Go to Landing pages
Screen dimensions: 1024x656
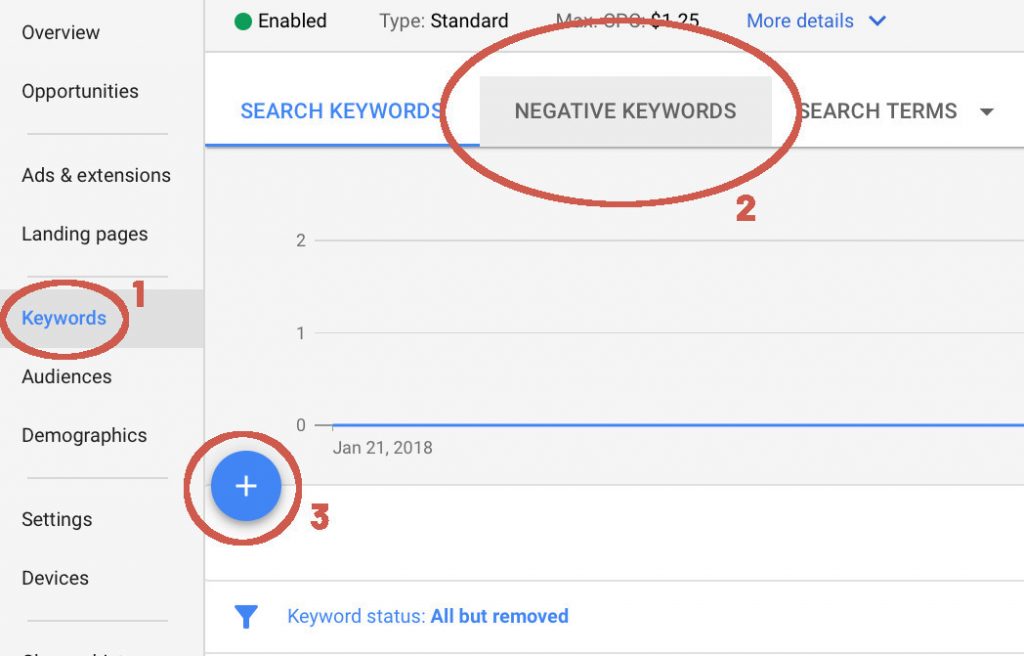[x=84, y=234]
